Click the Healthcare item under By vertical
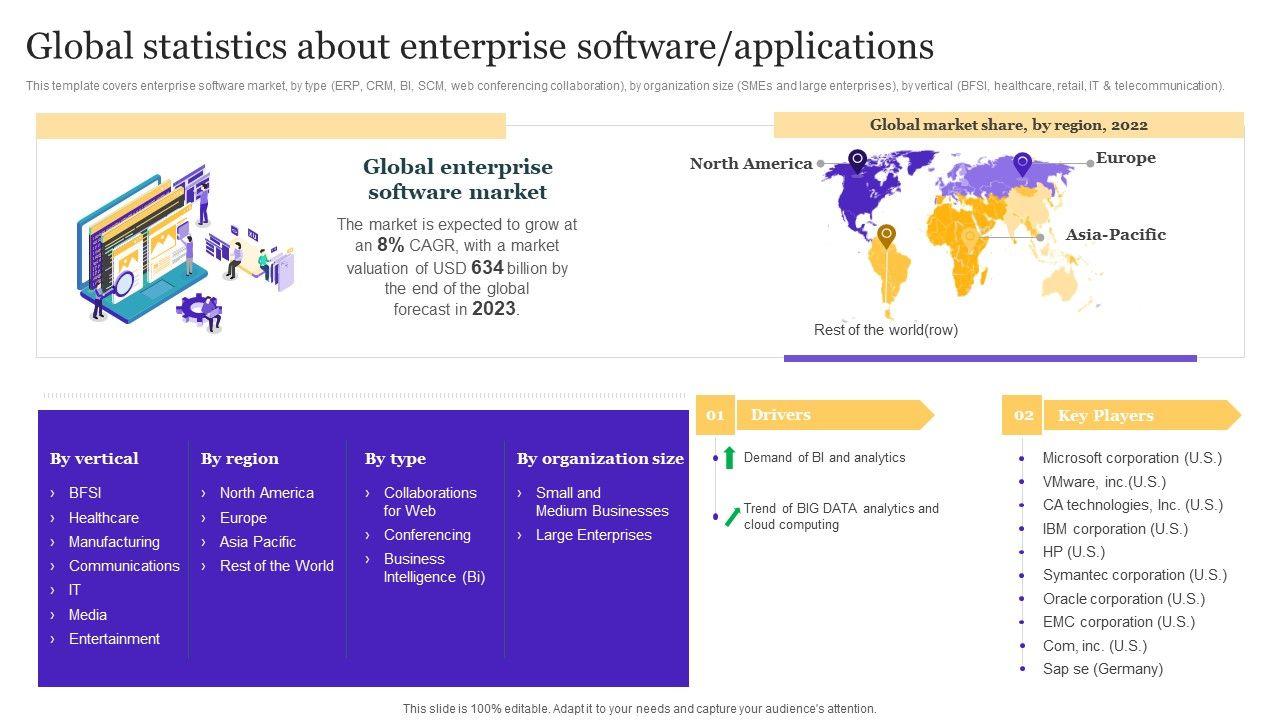Image resolution: width=1280 pixels, height=720 pixels. click(103, 518)
